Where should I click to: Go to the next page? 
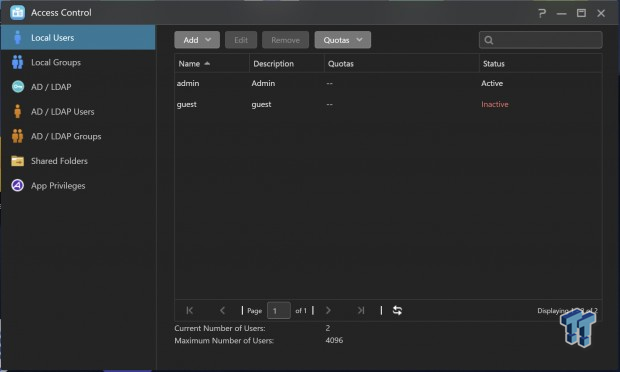click(328, 310)
